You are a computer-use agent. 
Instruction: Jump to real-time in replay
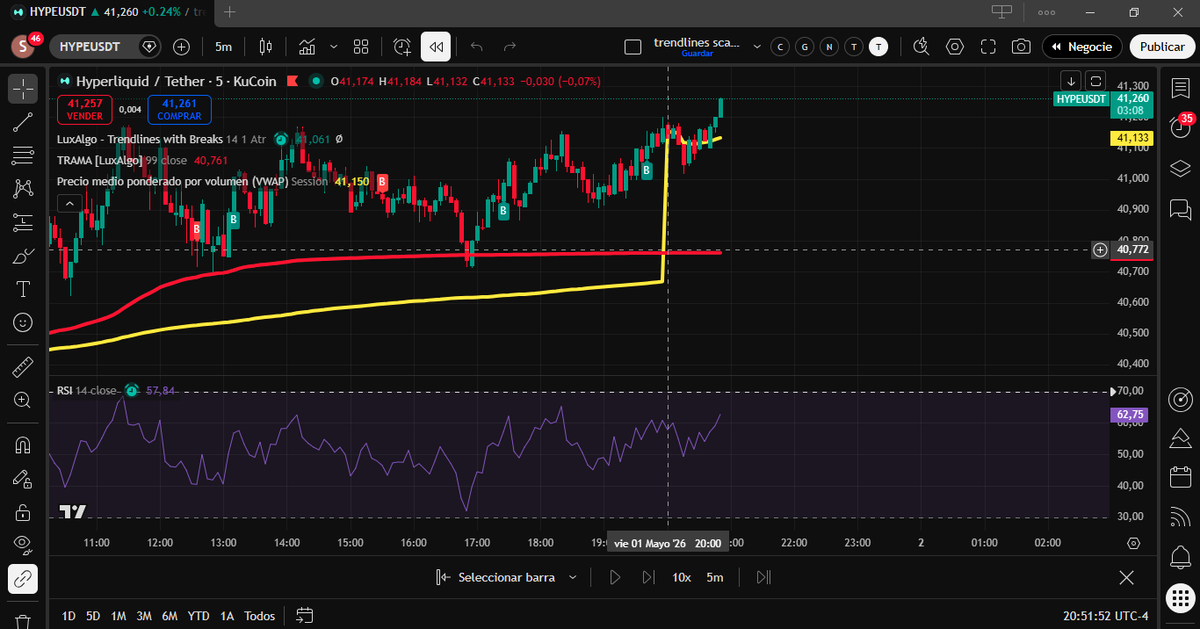(x=764, y=577)
